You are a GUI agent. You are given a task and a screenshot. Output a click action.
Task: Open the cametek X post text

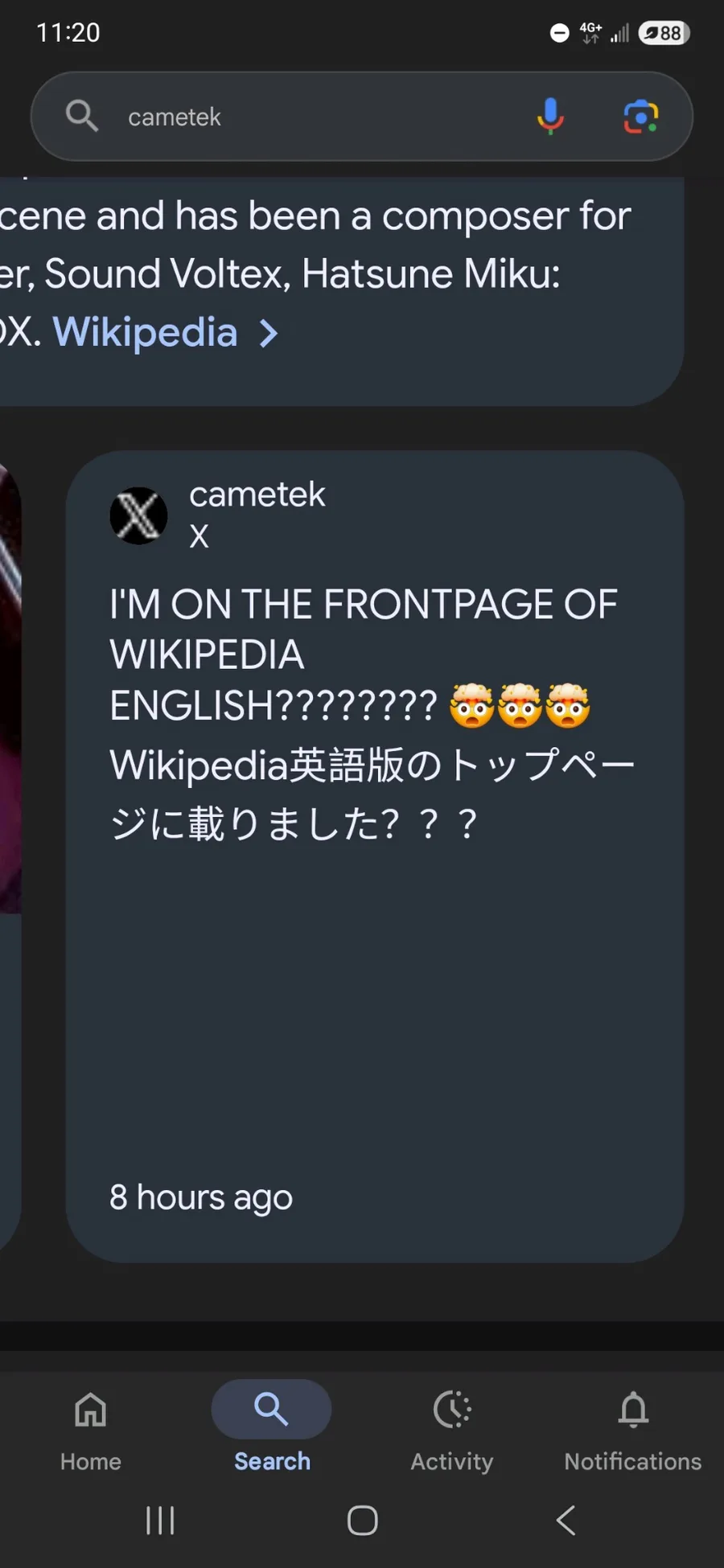[372, 713]
